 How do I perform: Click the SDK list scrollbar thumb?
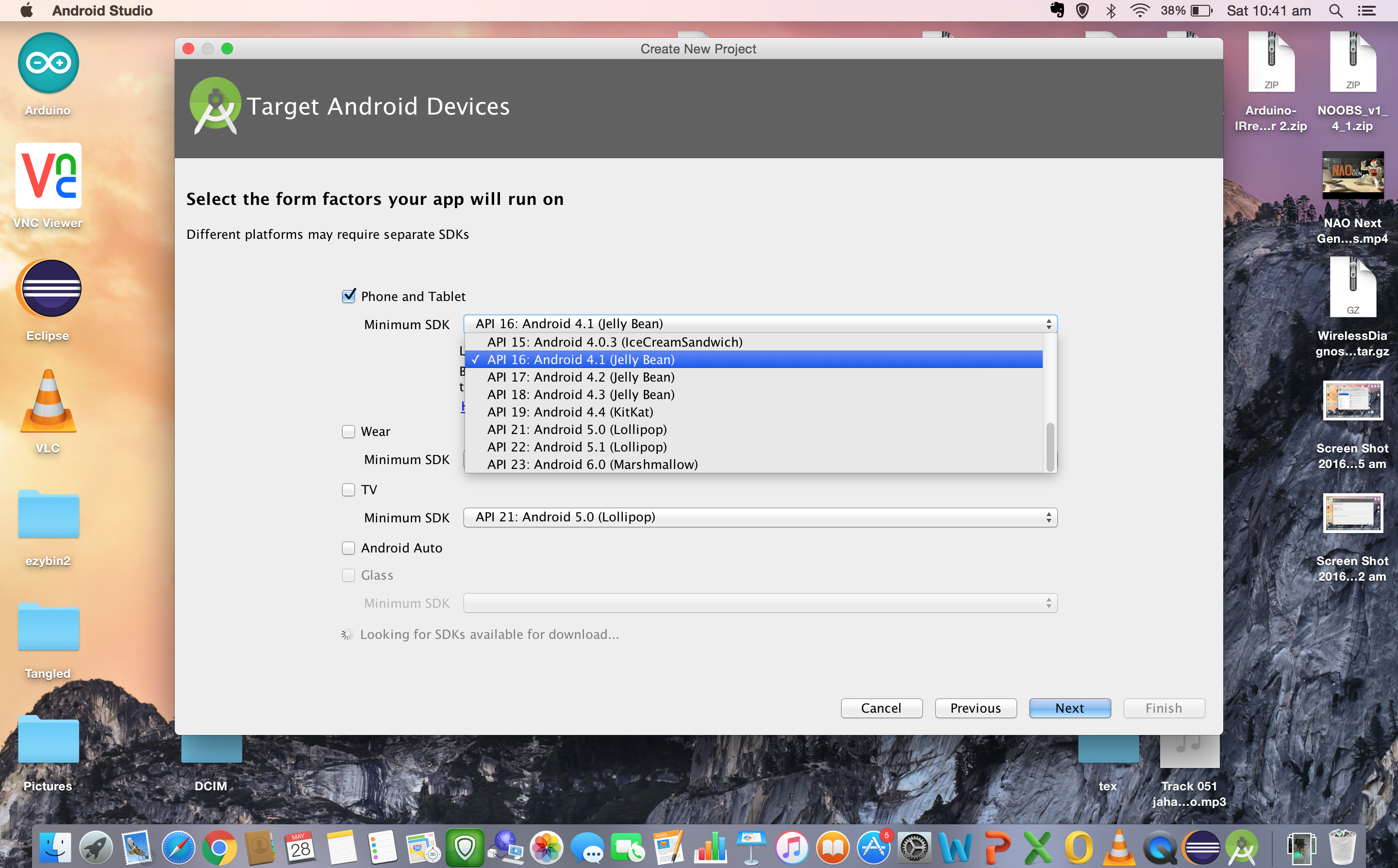tap(1050, 447)
